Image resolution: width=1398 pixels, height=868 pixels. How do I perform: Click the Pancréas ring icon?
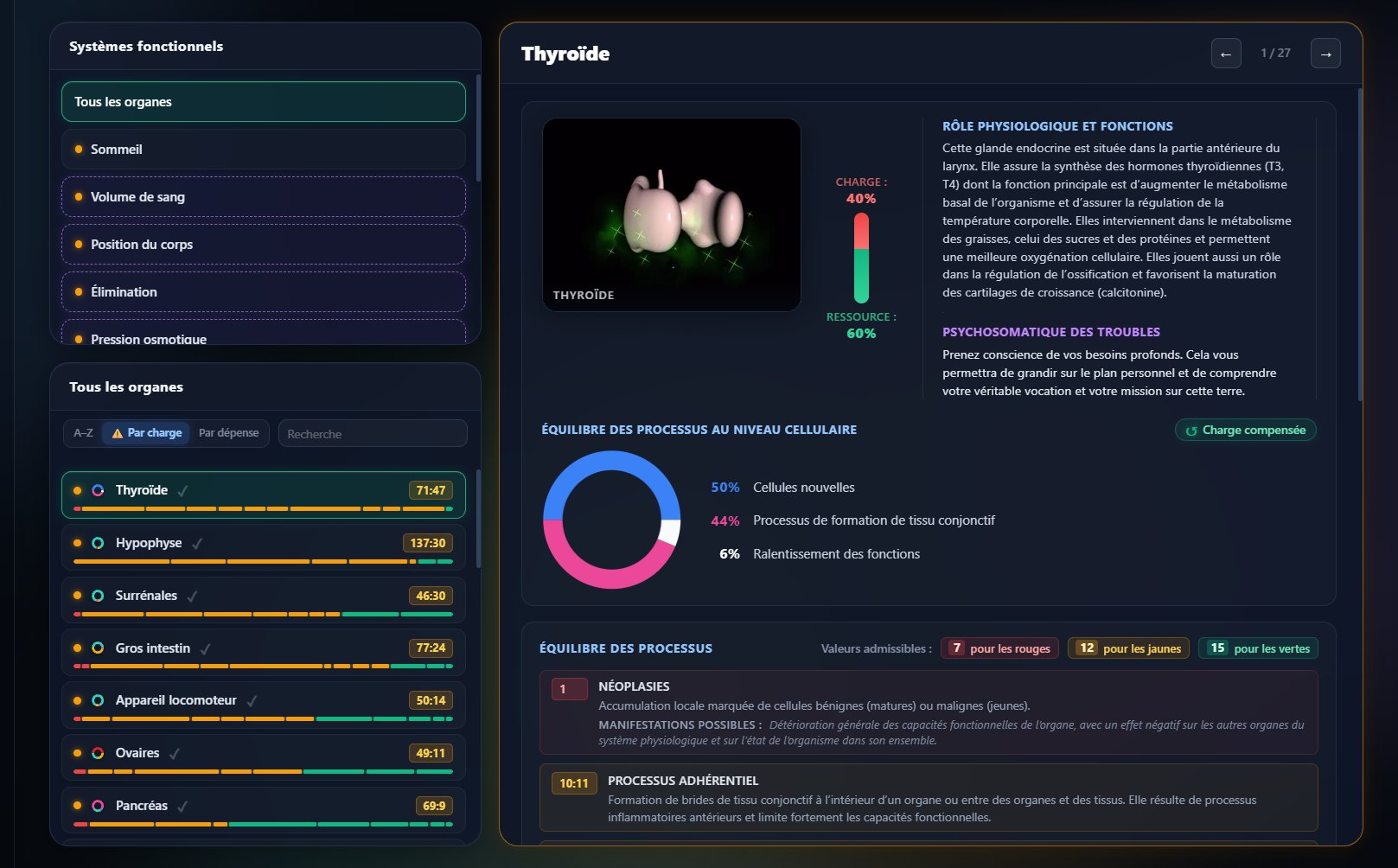[x=98, y=806]
